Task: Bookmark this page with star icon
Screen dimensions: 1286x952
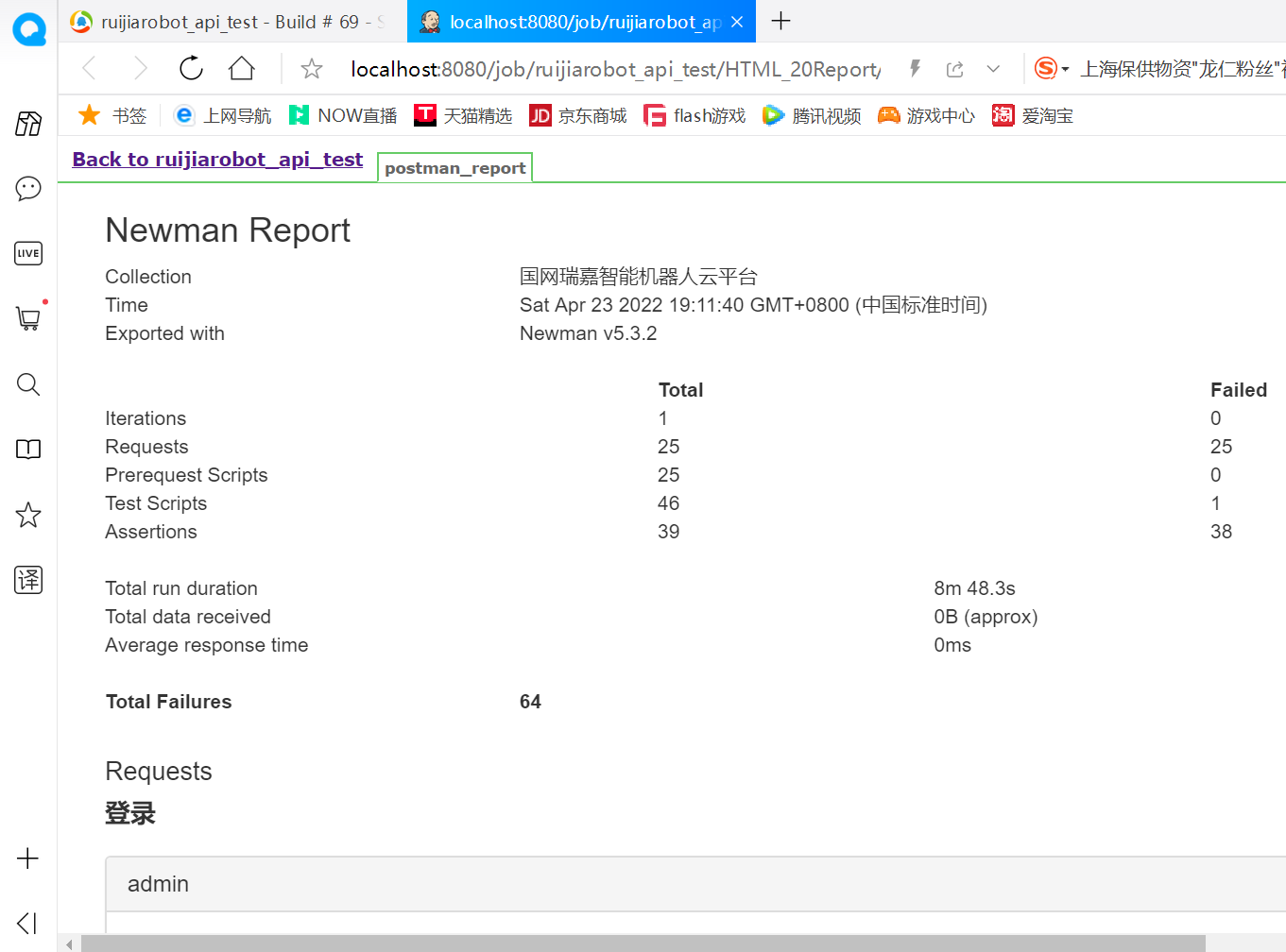Action: (312, 68)
